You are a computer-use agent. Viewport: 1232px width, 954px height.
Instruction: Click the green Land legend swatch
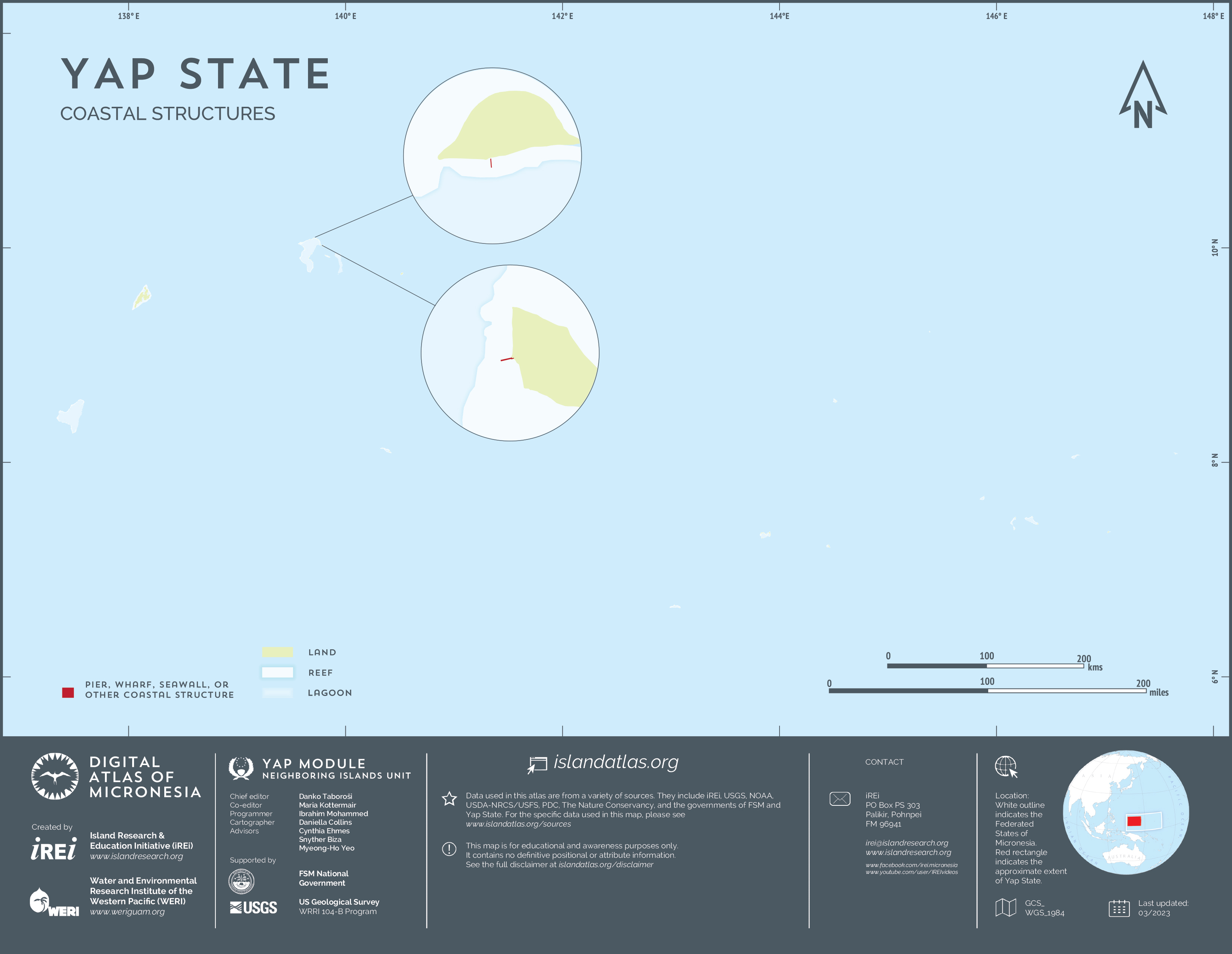(277, 652)
